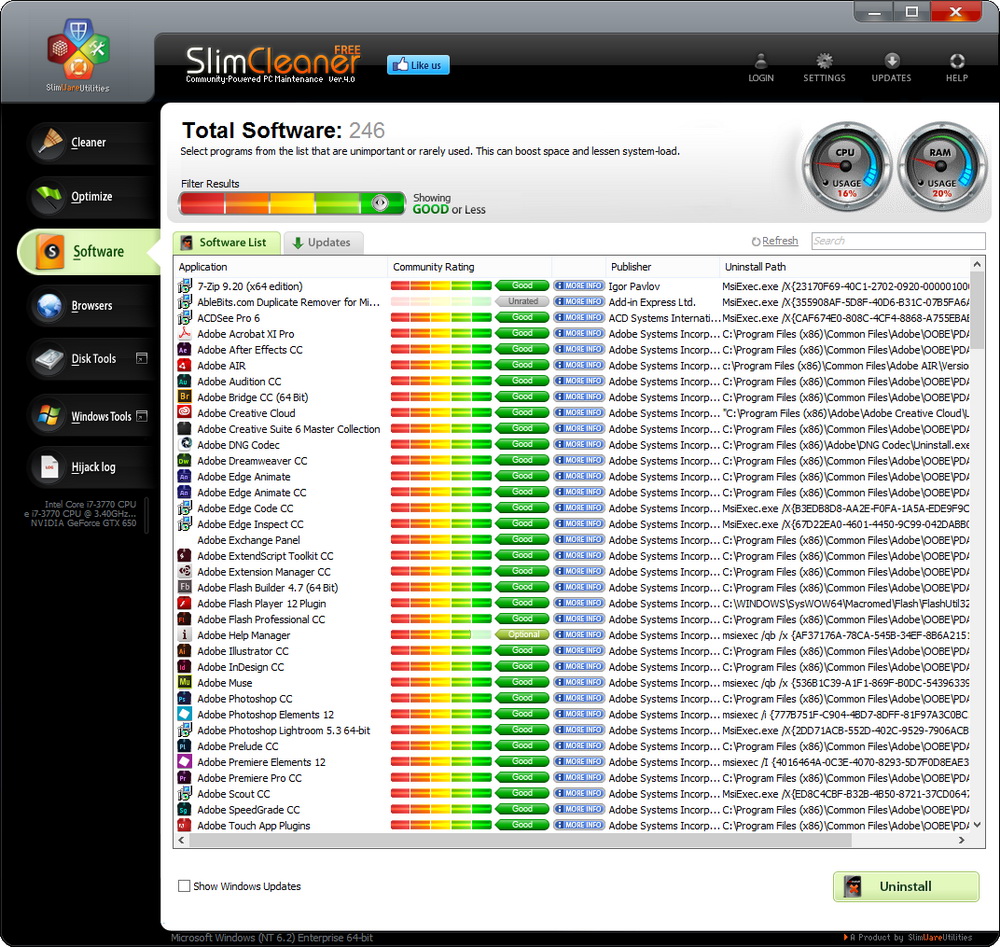The width and height of the screenshot is (1000, 947).
Task: Click the Adobe Creative Cloud icon
Action: click(184, 413)
